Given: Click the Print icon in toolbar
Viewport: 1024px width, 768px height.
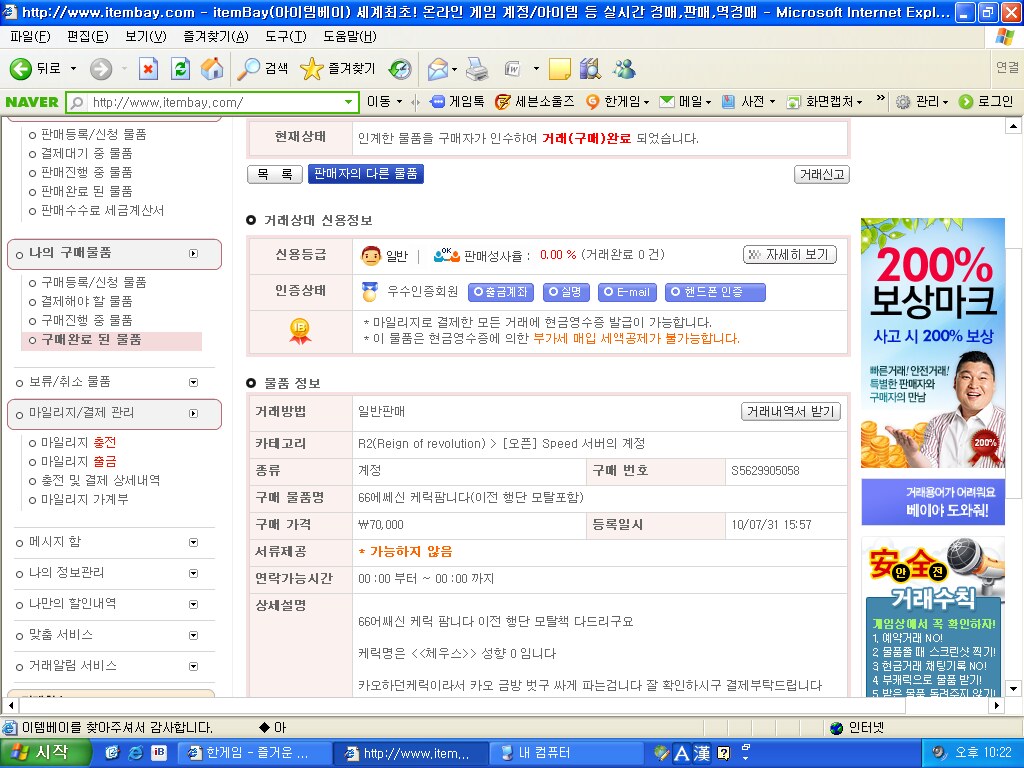Looking at the screenshot, I should click(477, 69).
